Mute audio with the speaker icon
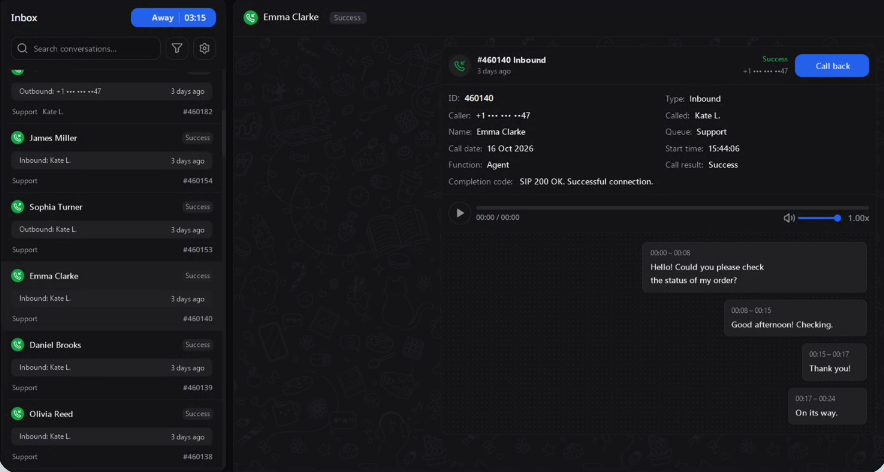 pyautogui.click(x=789, y=218)
